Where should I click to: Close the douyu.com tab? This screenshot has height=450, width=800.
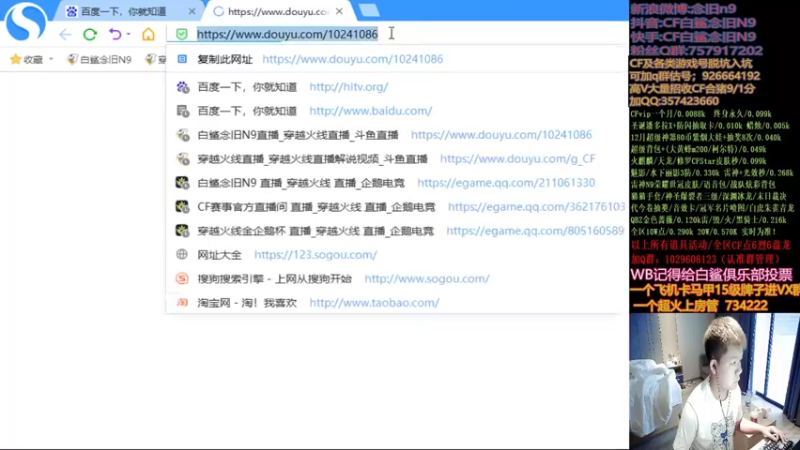(339, 11)
